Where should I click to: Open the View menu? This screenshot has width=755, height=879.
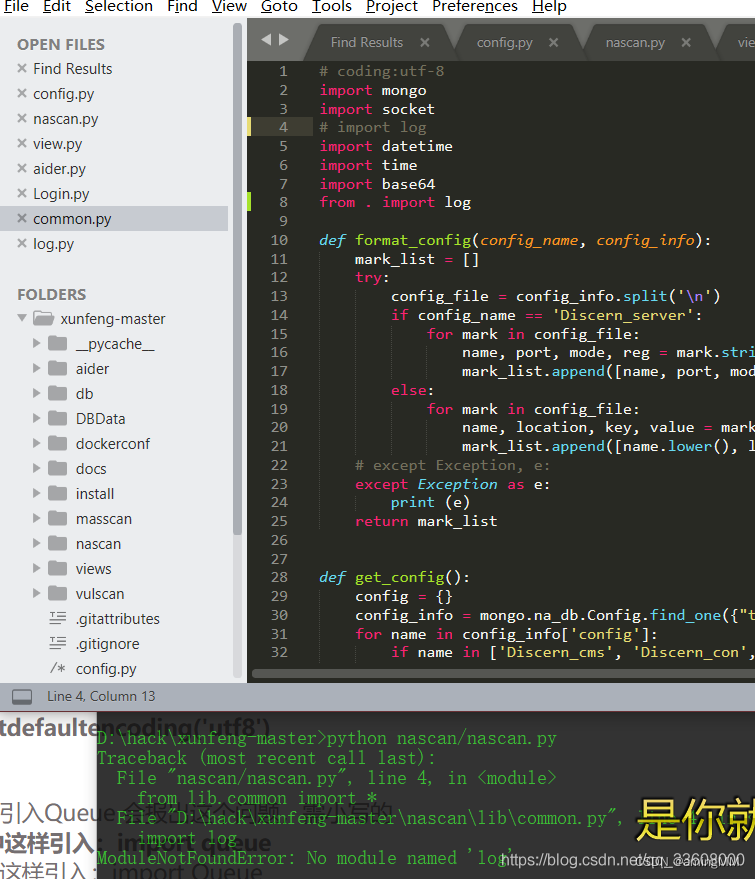point(229,7)
